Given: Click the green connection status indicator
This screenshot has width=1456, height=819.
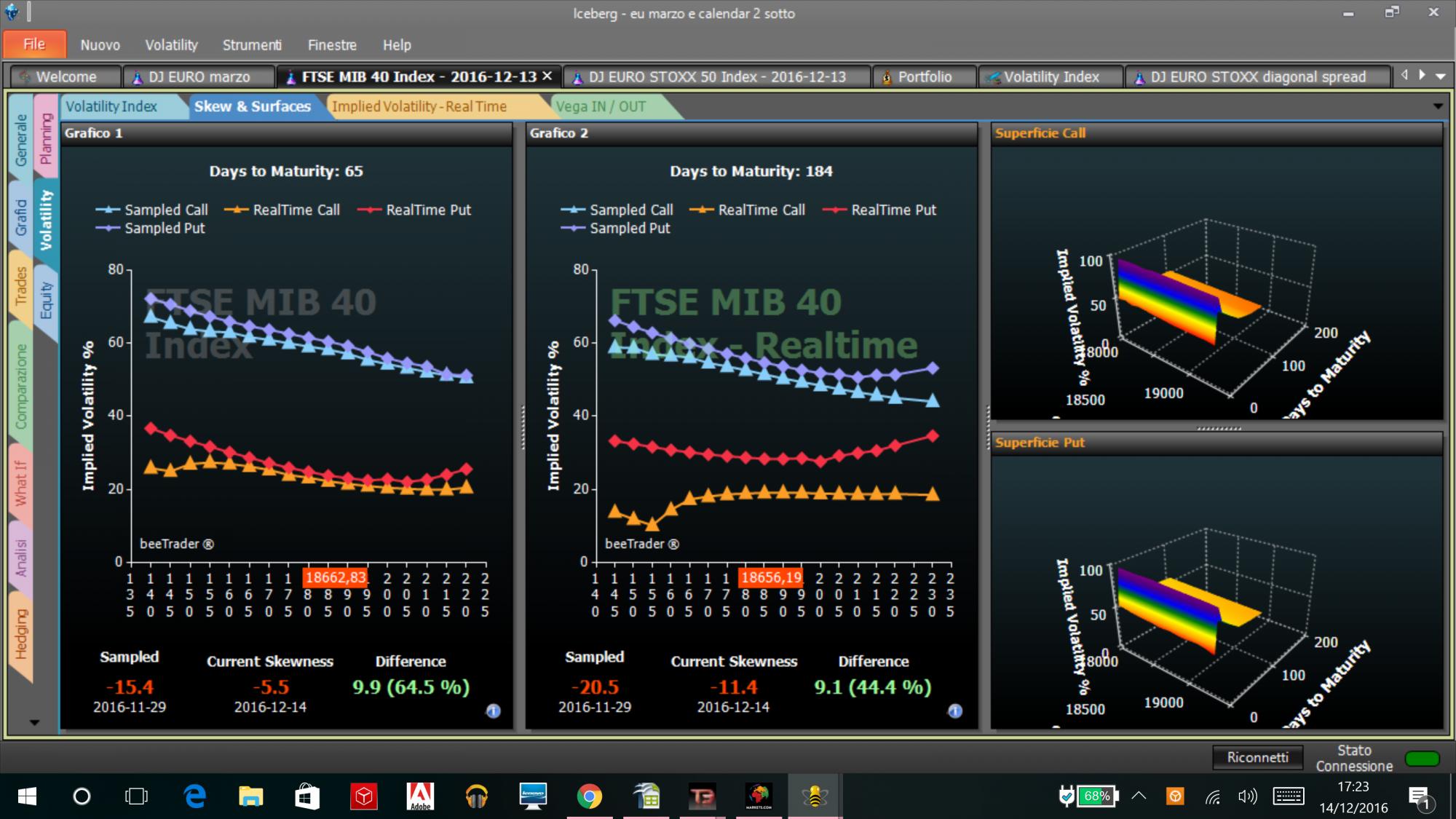Looking at the screenshot, I should point(1422,758).
